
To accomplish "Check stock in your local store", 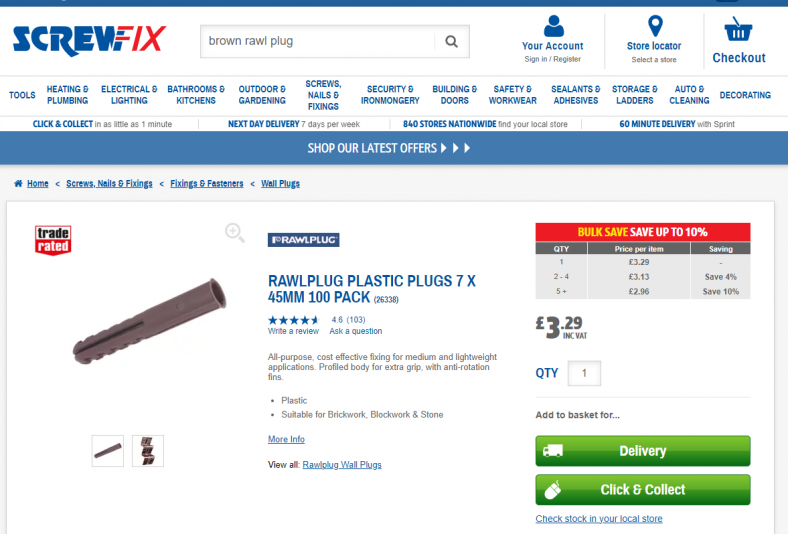I will [599, 518].
